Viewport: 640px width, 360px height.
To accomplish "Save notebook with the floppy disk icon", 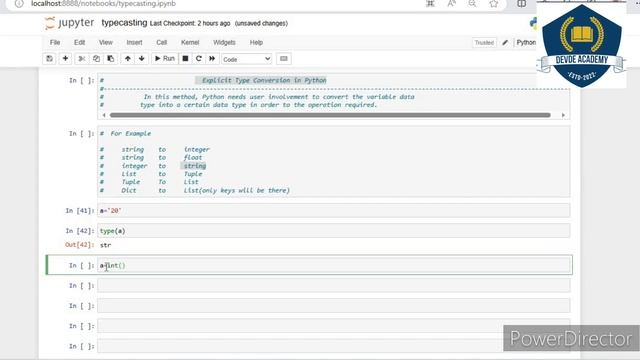I will point(49,59).
